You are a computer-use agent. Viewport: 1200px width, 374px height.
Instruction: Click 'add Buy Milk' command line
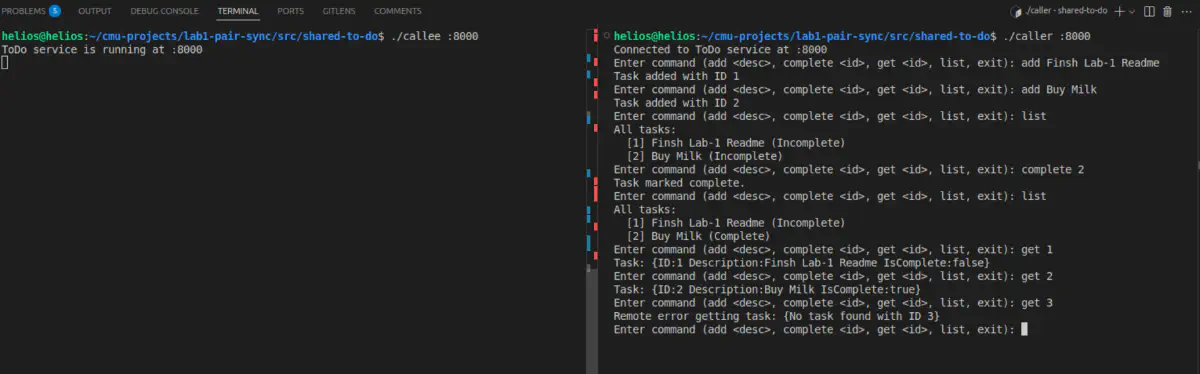coord(1059,89)
